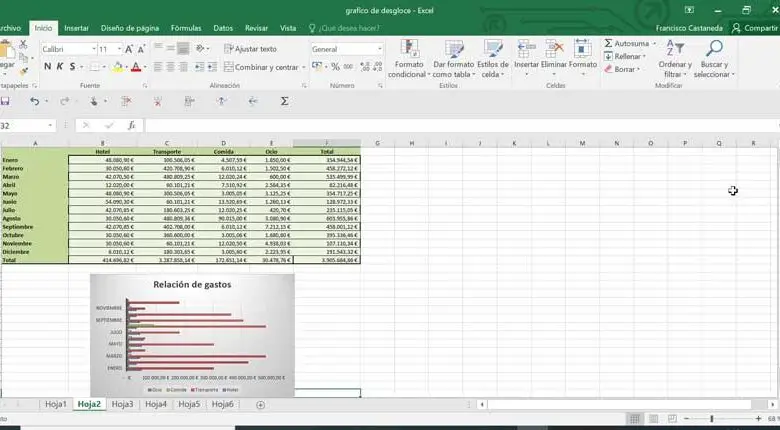This screenshot has width=780, height=430.
Task: Switch to the Vista tab
Action: point(288,28)
